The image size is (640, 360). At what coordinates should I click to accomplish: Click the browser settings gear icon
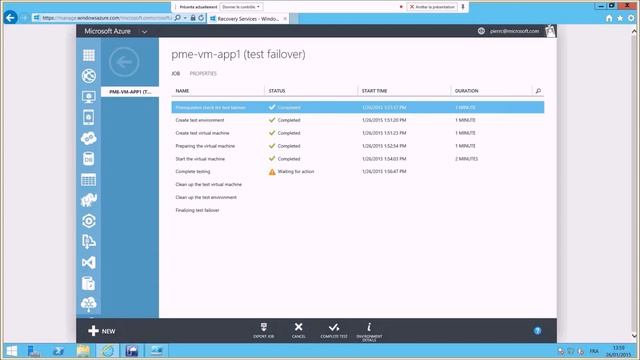click(631, 18)
